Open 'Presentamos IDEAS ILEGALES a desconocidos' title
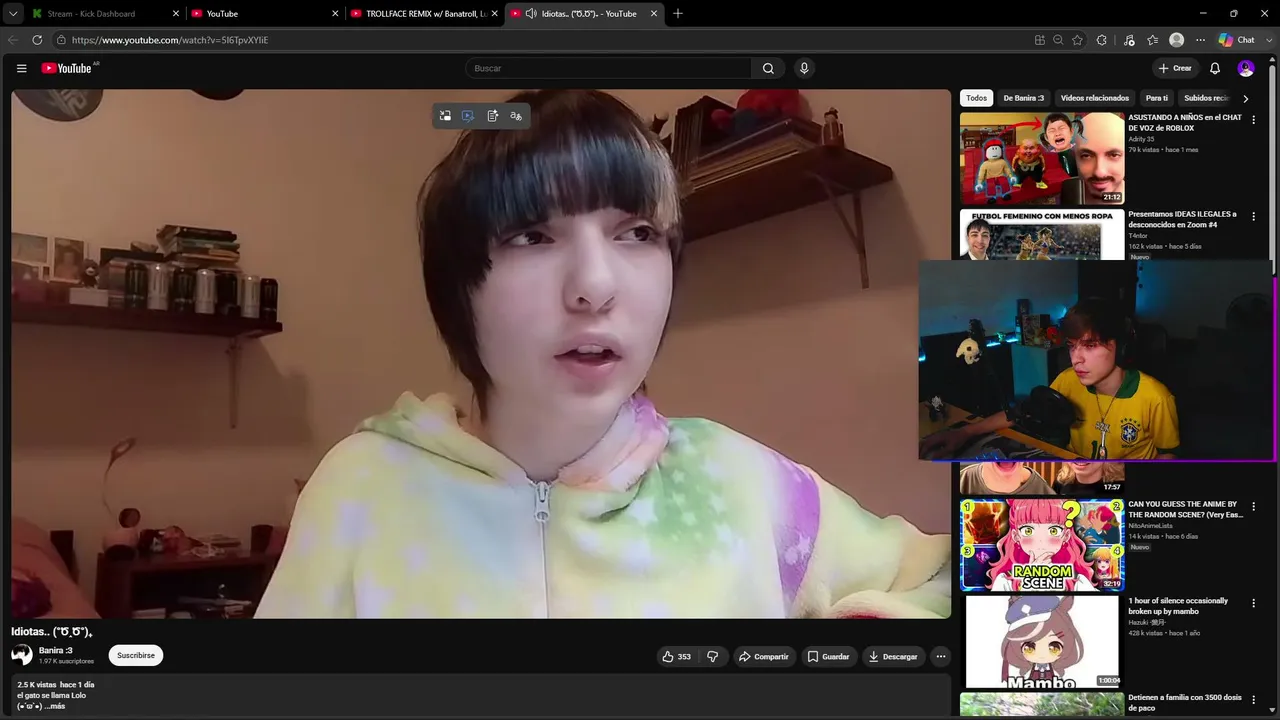This screenshot has width=1280, height=720. (1182, 219)
